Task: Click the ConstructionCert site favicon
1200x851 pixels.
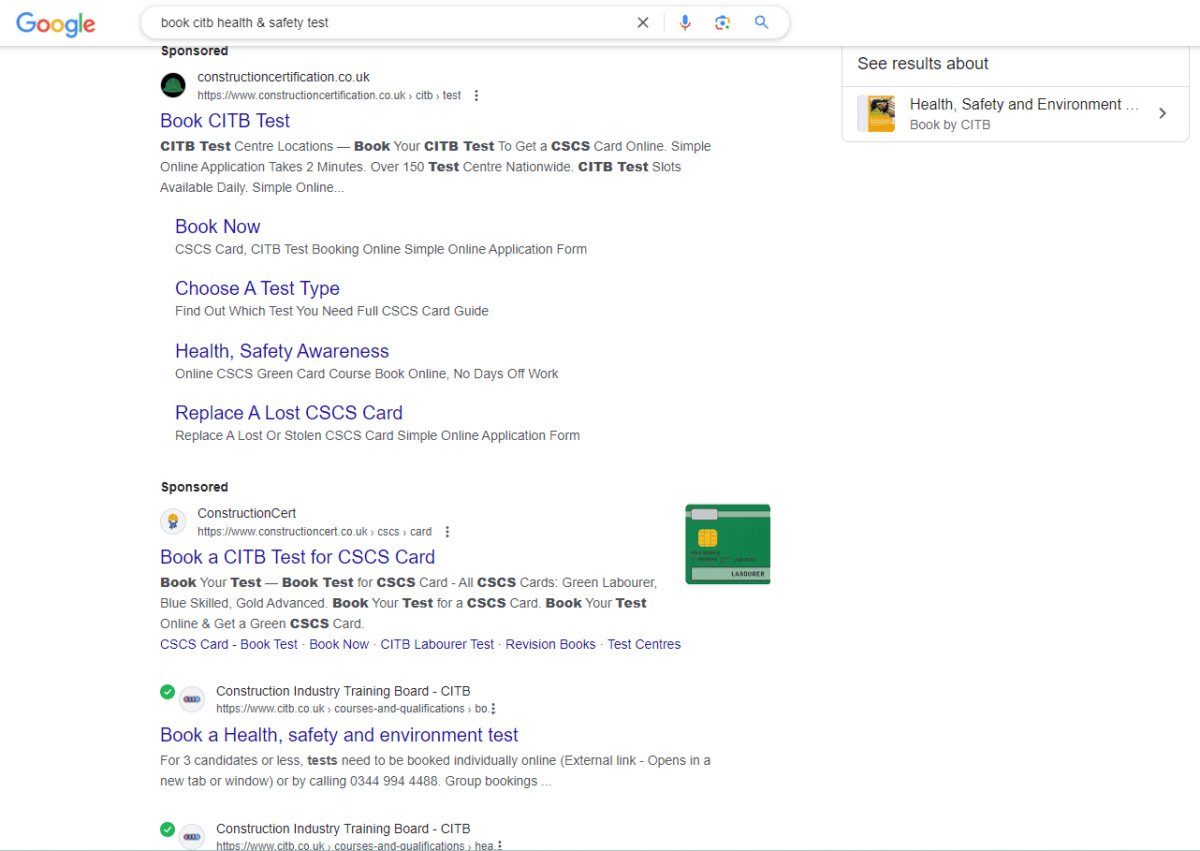Action: coord(173,522)
